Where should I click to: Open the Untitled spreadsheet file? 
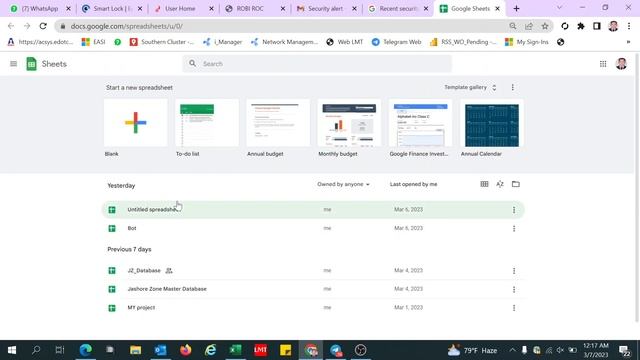click(313, 210)
